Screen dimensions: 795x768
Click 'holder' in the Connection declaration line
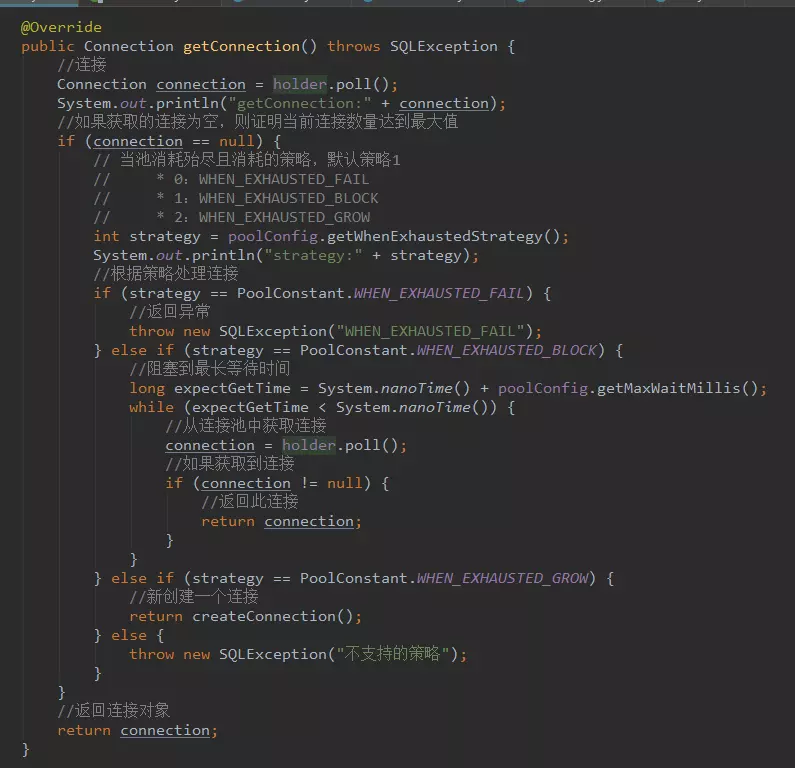pos(300,84)
